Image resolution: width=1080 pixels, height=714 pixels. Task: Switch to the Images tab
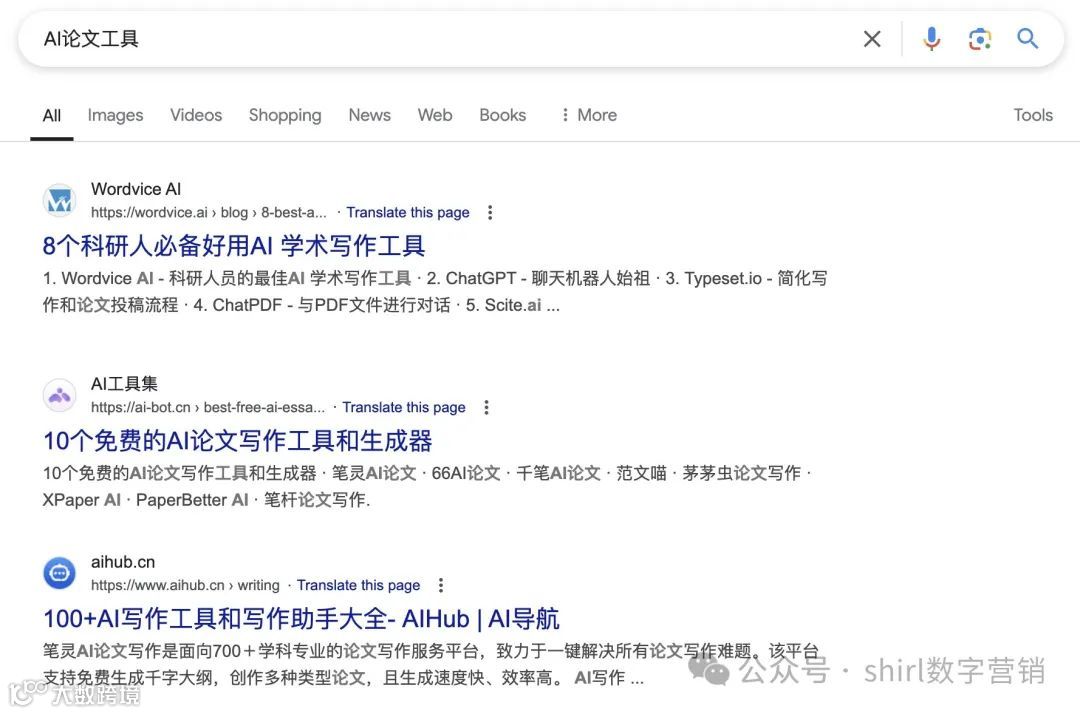point(115,116)
